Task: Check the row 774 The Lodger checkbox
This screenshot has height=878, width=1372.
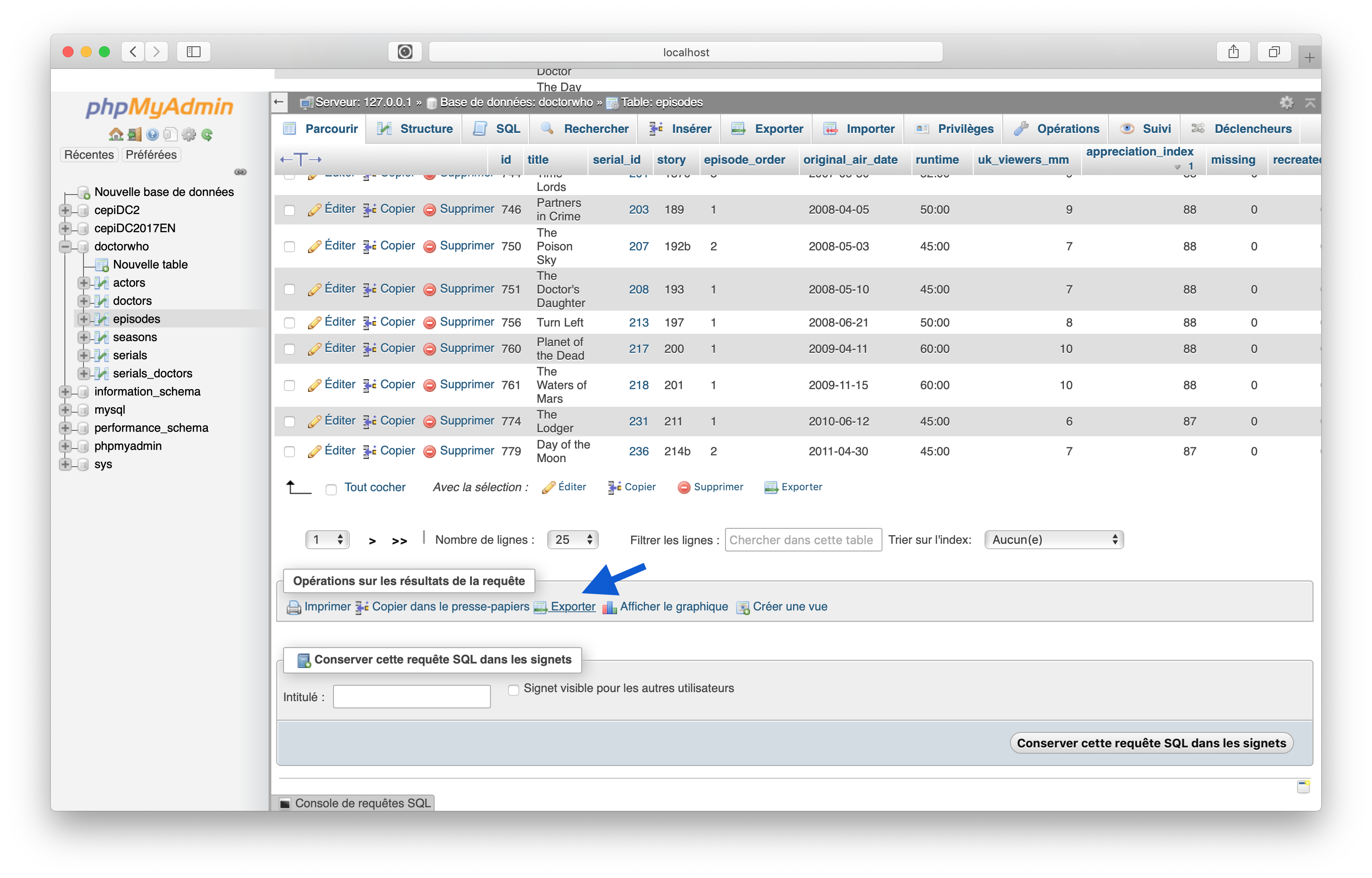Action: pos(289,422)
